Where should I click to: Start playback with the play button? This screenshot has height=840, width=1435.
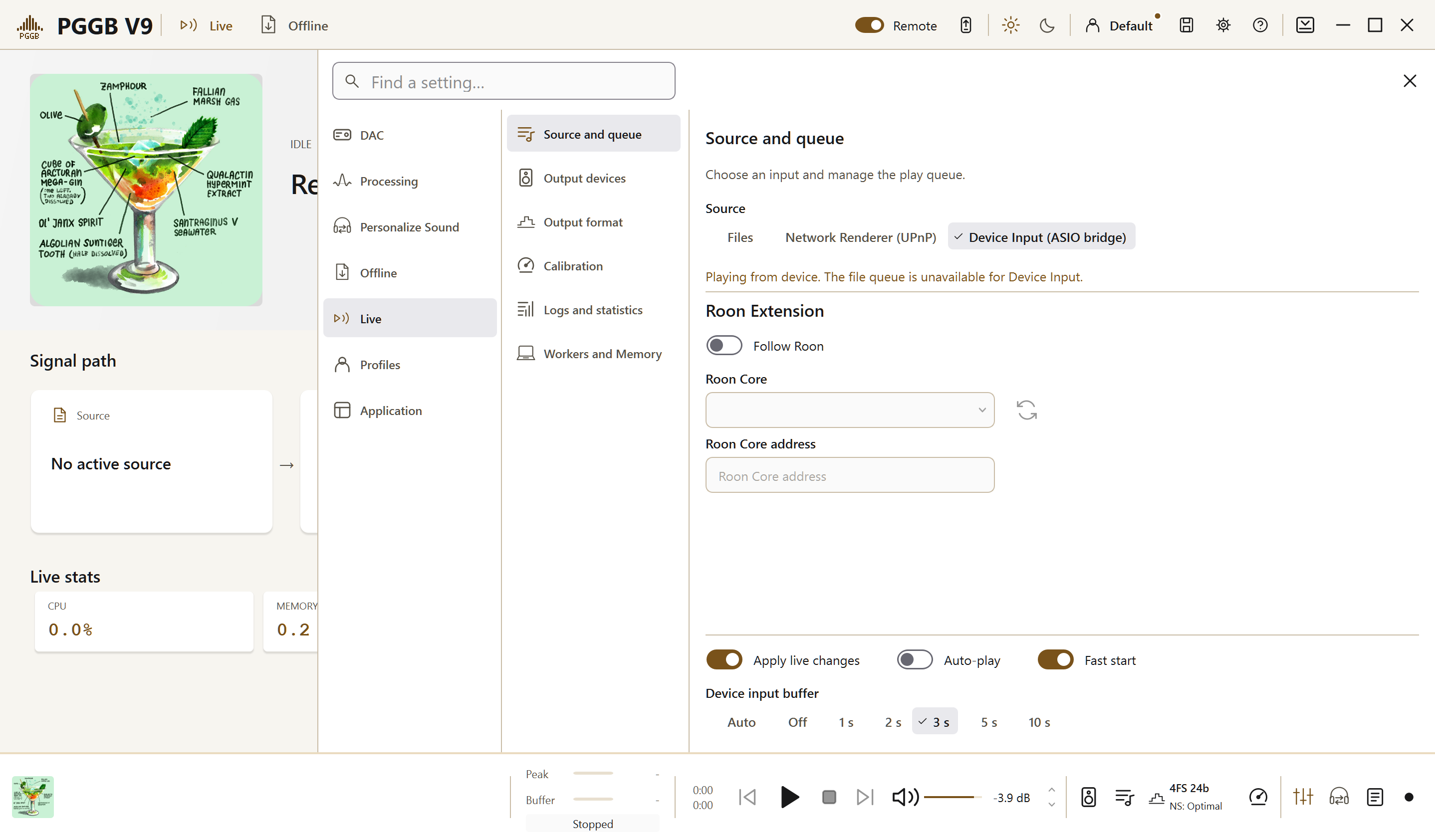click(789, 797)
